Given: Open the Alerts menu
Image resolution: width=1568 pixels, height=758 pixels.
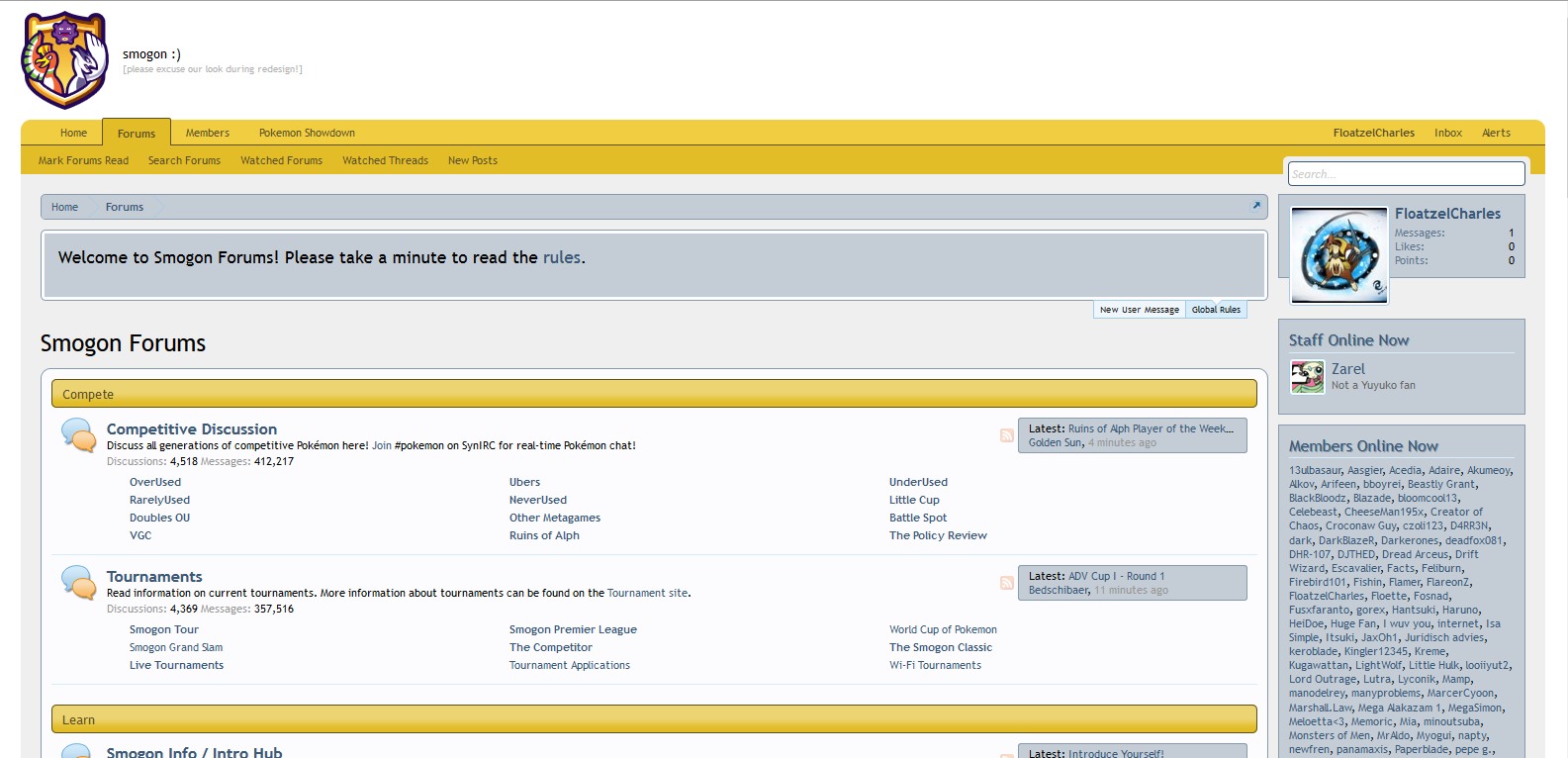Looking at the screenshot, I should click(1495, 133).
